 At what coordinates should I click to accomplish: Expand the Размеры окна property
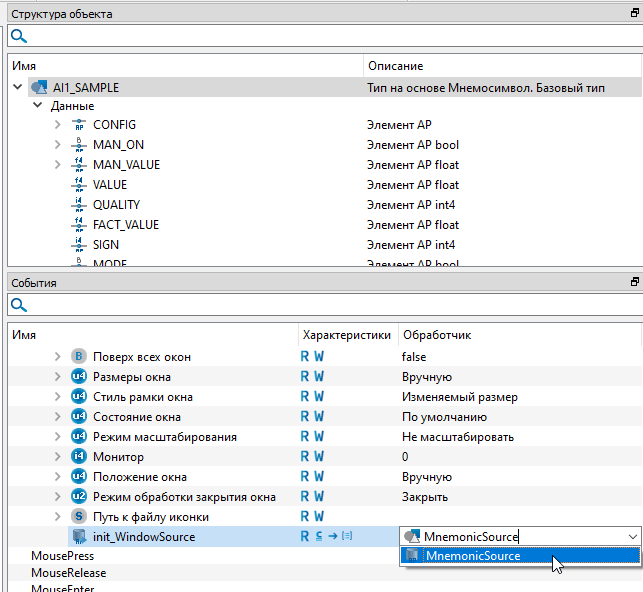pos(58,377)
